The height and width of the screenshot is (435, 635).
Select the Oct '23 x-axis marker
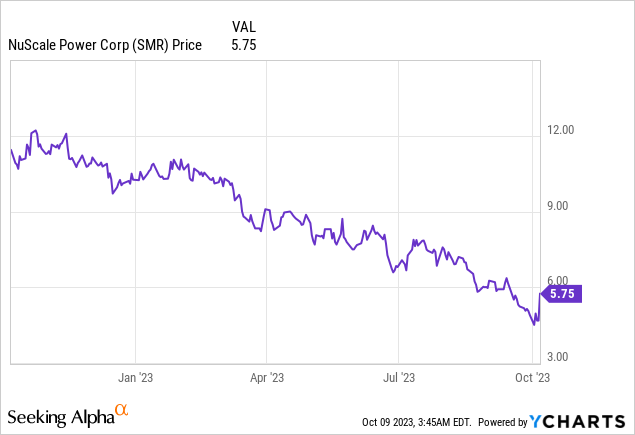(x=532, y=377)
